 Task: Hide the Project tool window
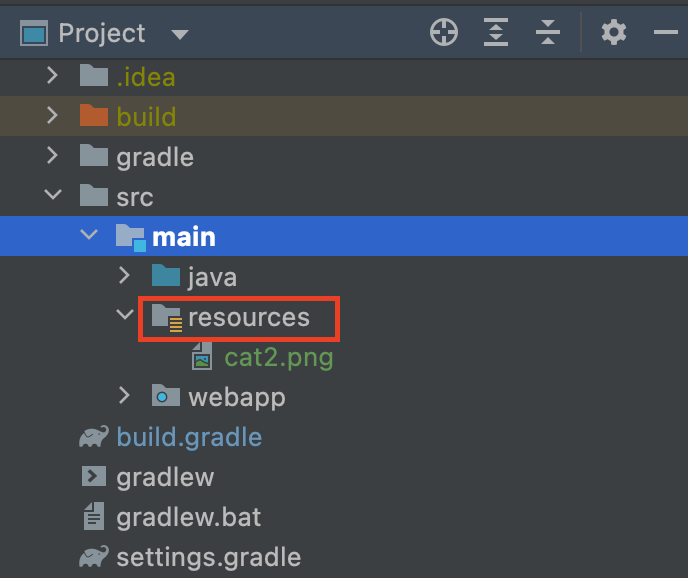point(666,33)
